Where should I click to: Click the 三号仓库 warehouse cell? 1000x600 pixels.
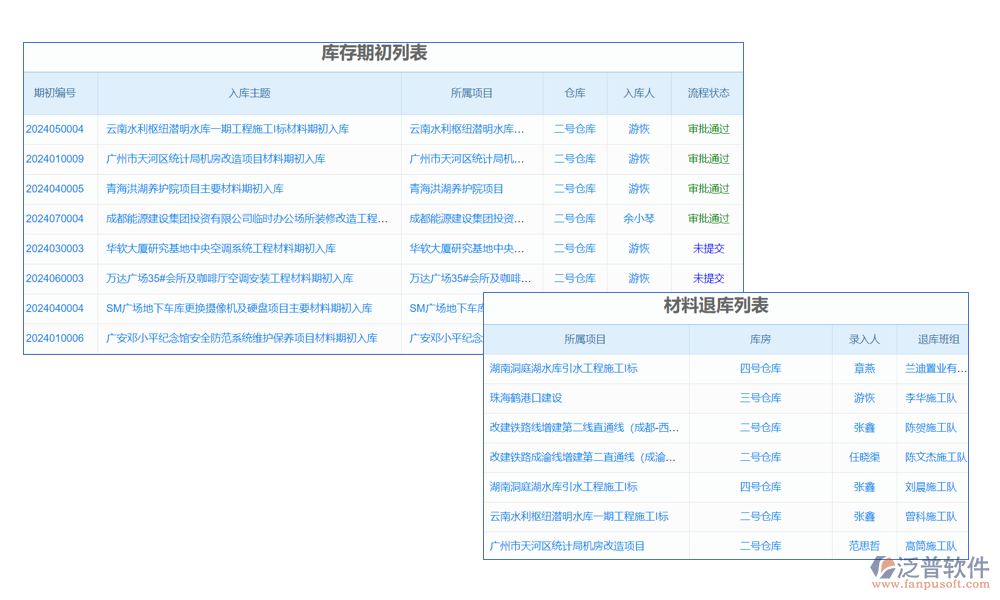point(760,398)
